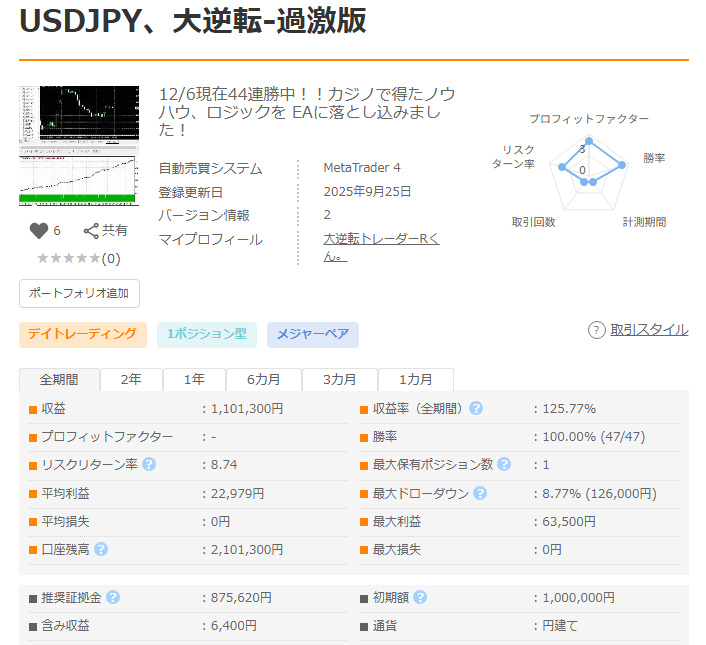The width and height of the screenshot is (706, 645).
Task: Click the heart favorite icon
Action: 39,231
